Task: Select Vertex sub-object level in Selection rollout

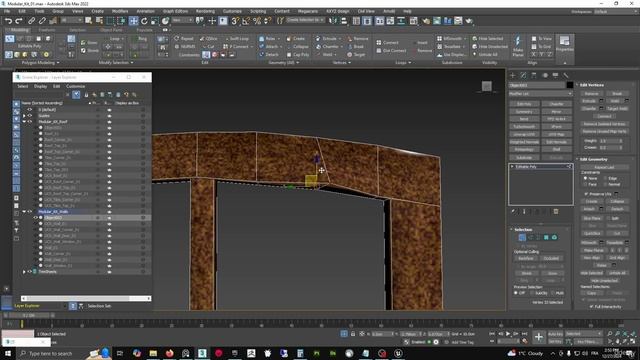Action: 522,237
